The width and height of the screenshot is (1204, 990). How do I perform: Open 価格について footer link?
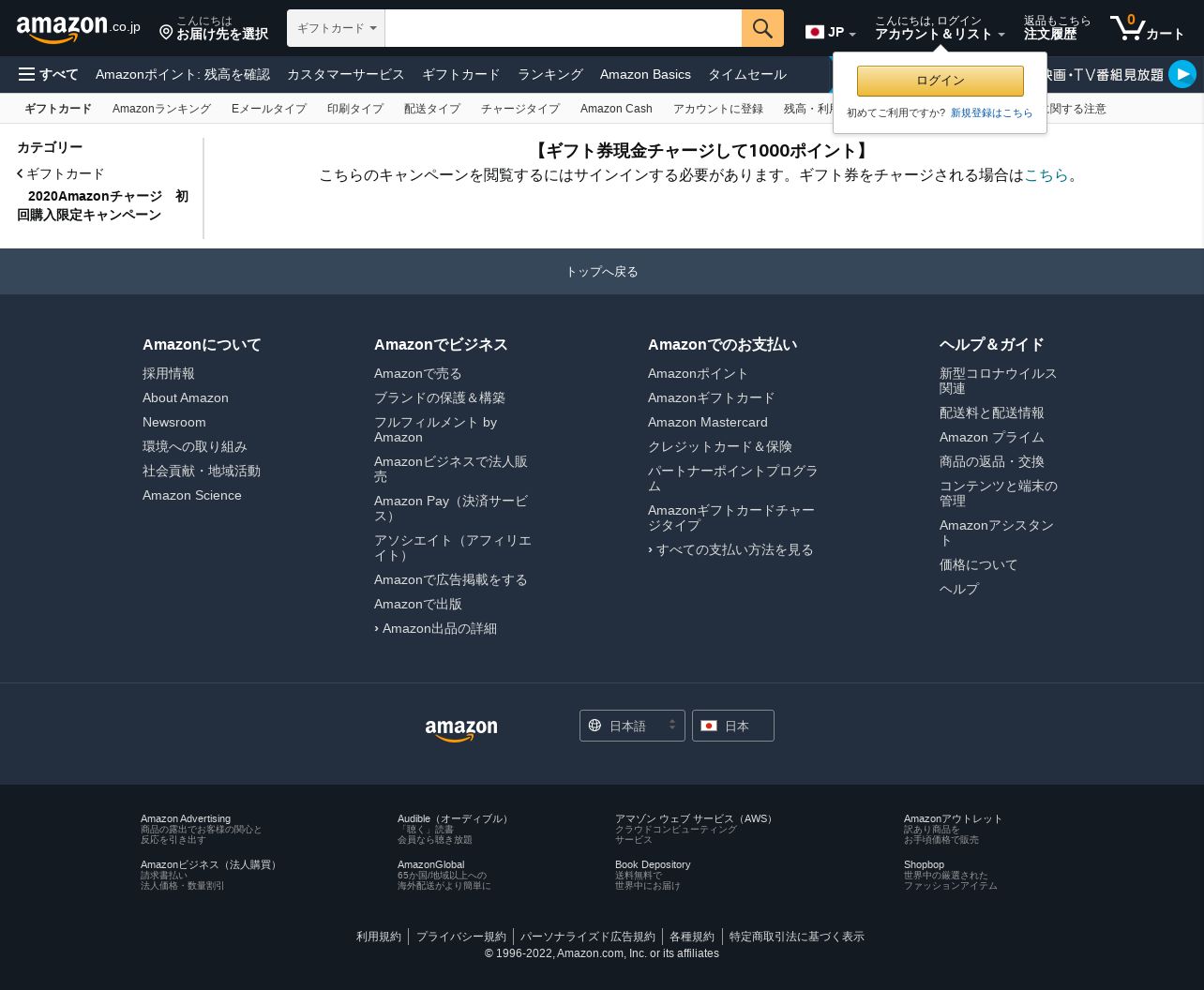click(979, 564)
